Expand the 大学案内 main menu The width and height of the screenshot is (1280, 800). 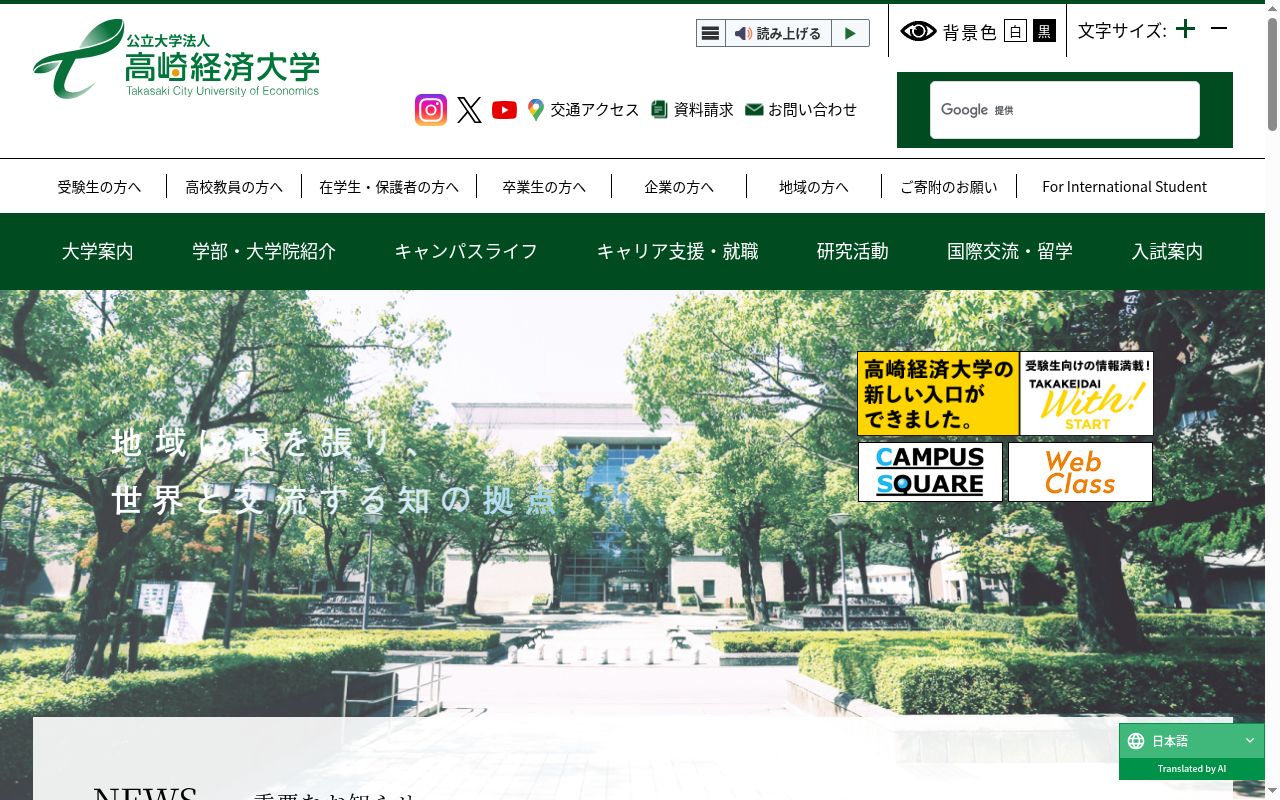97,252
